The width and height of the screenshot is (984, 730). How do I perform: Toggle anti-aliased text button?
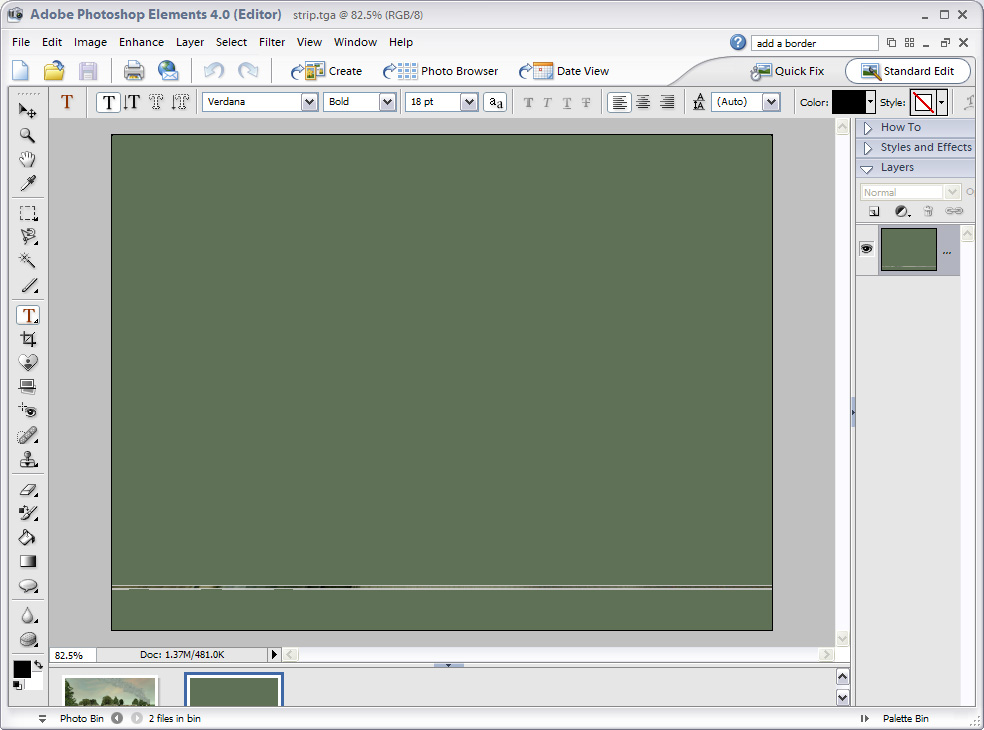(495, 102)
